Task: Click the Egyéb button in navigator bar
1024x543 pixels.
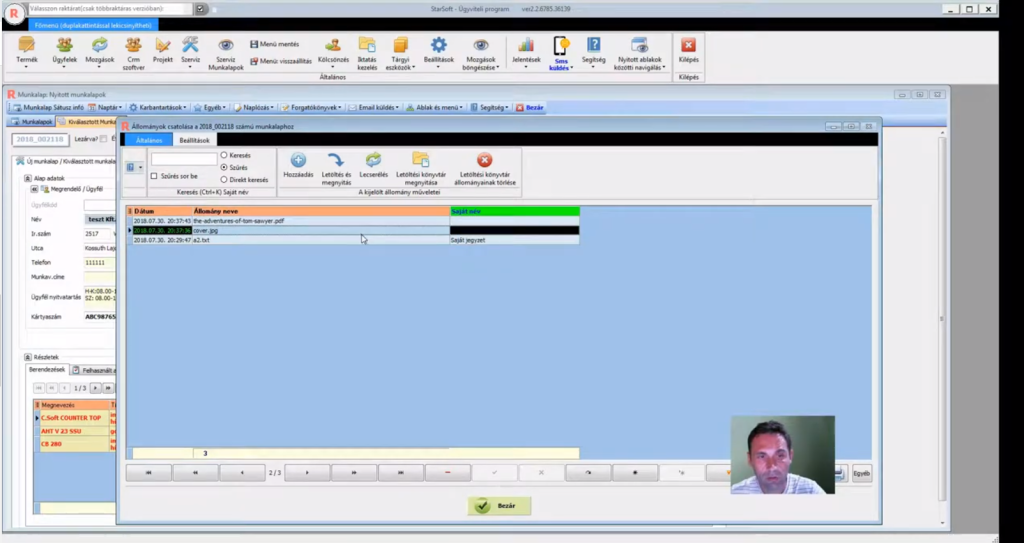Action: pyautogui.click(x=861, y=473)
